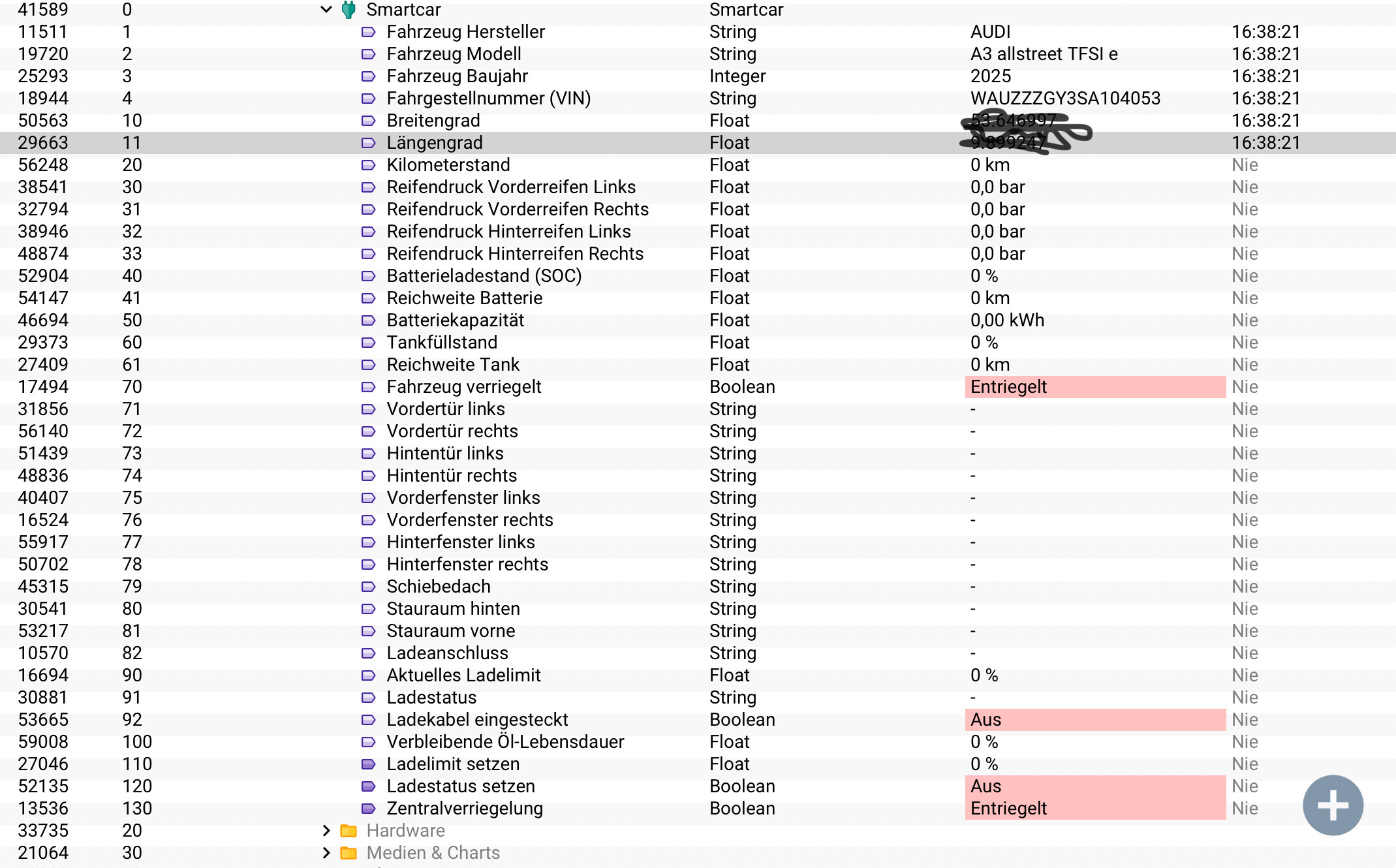1396x868 pixels.
Task: Click variable icon next to Fahrzeug verriegelt
Action: pos(368,387)
